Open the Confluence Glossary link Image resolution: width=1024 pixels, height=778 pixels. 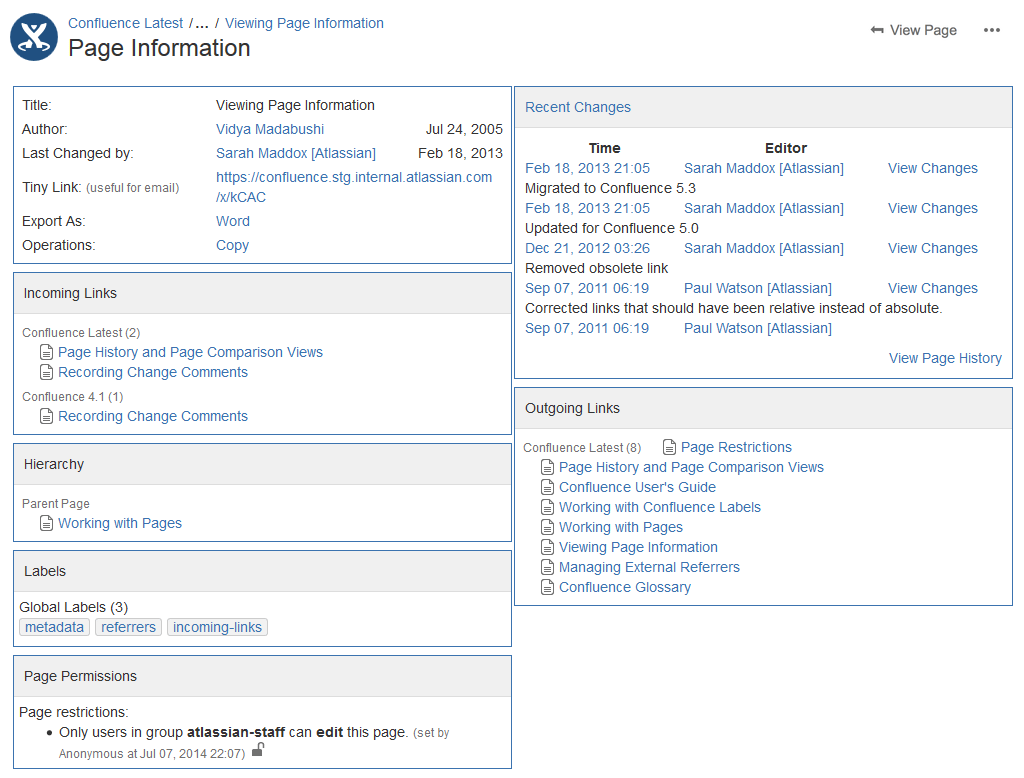point(624,587)
